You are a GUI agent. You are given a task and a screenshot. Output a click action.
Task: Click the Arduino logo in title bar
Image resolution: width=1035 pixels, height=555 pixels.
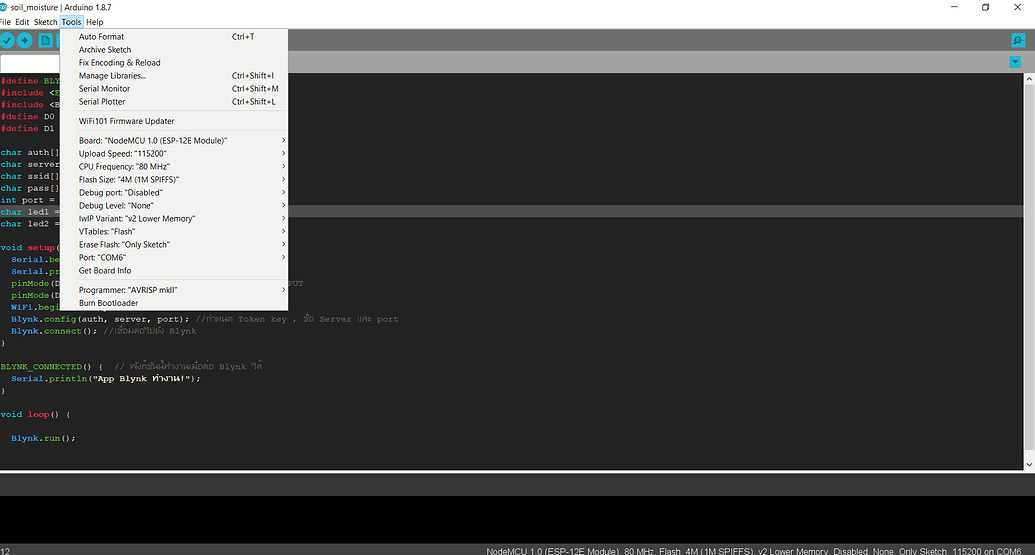tap(4, 7)
